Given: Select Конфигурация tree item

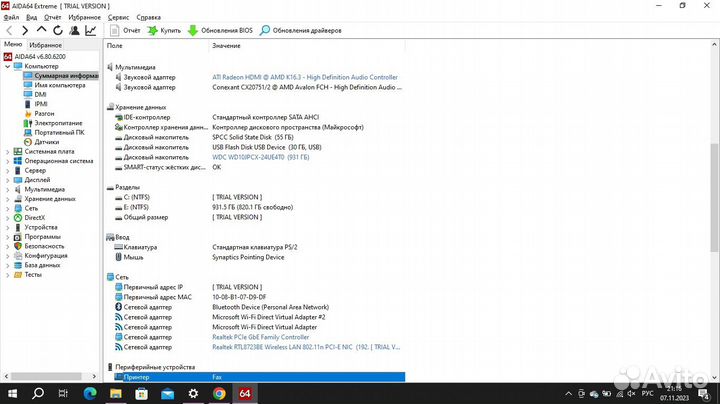Looking at the screenshot, I should pos(40,256).
